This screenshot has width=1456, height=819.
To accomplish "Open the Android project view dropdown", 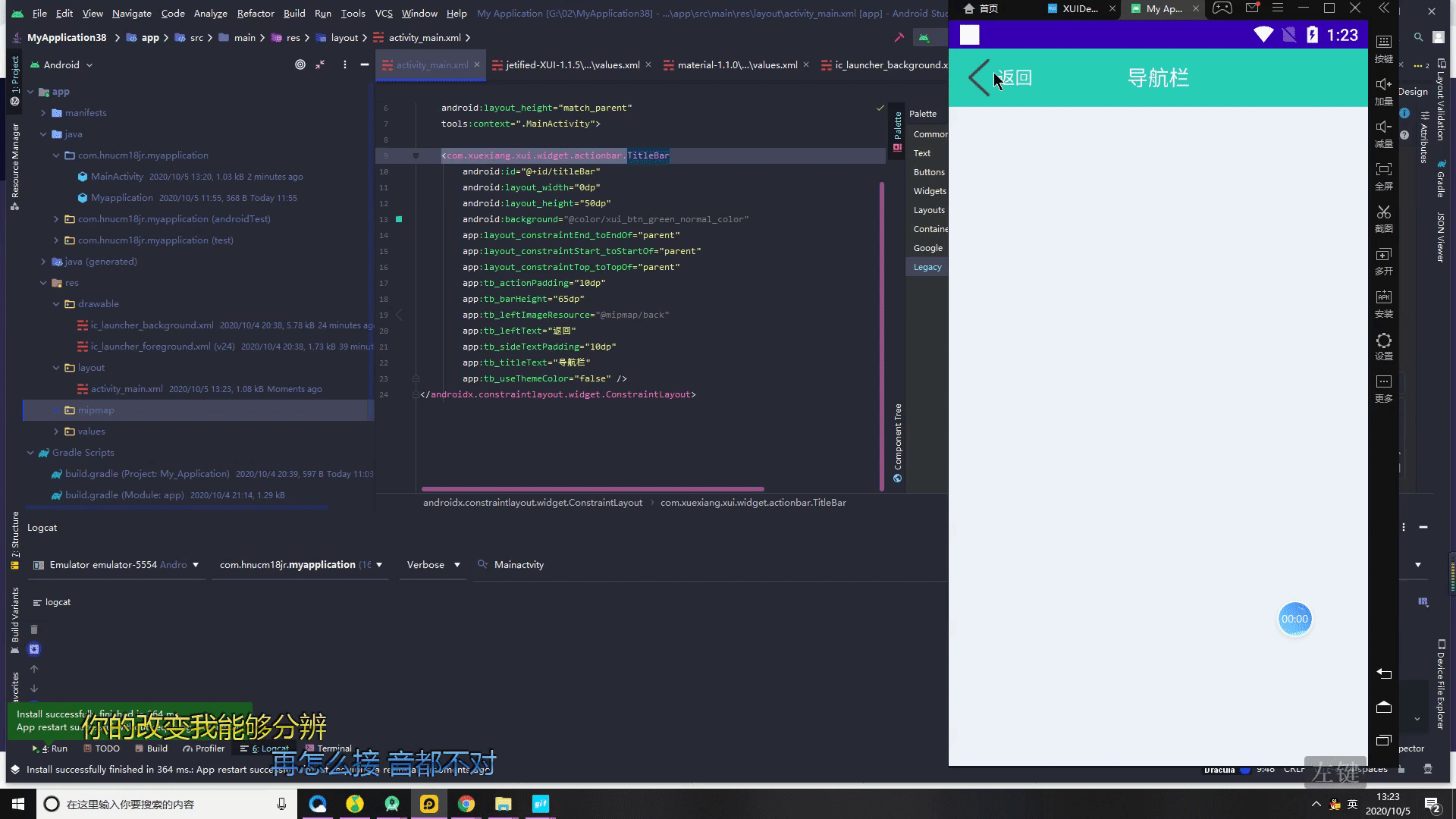I will [67, 65].
